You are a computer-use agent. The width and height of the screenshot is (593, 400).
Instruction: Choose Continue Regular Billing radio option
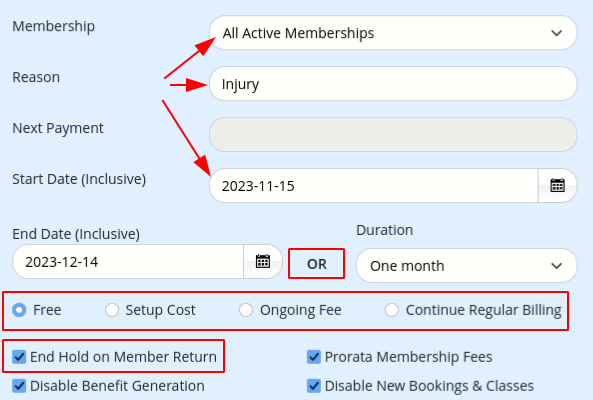[x=392, y=310]
